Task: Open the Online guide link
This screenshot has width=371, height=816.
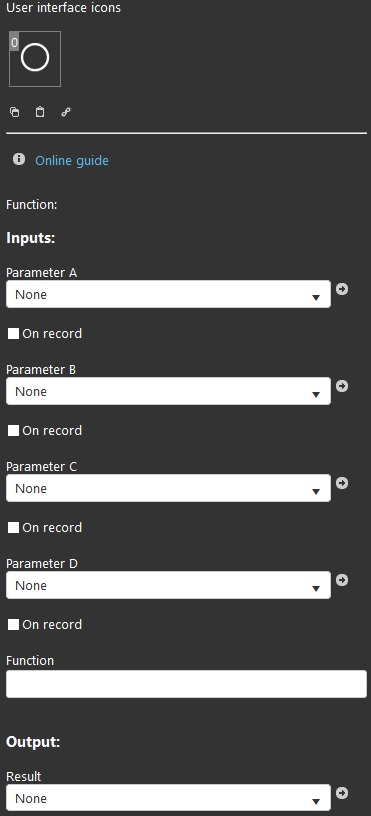Action: 72,160
